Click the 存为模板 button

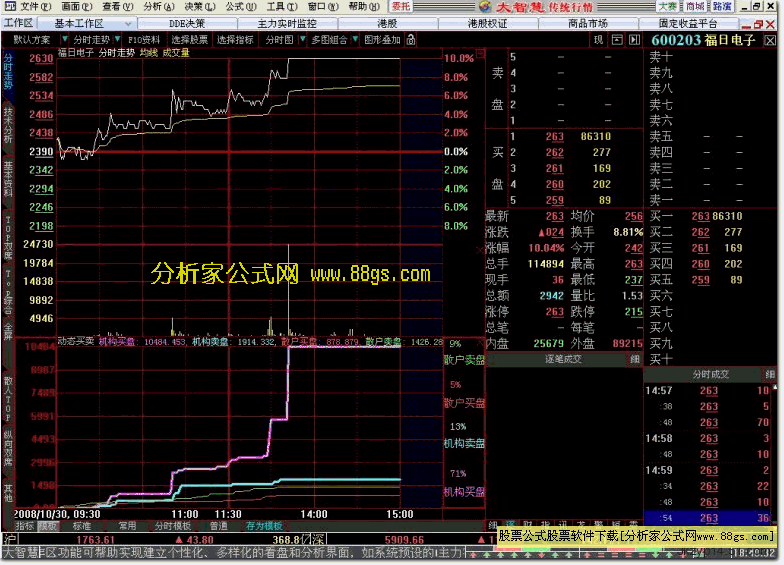264,526
